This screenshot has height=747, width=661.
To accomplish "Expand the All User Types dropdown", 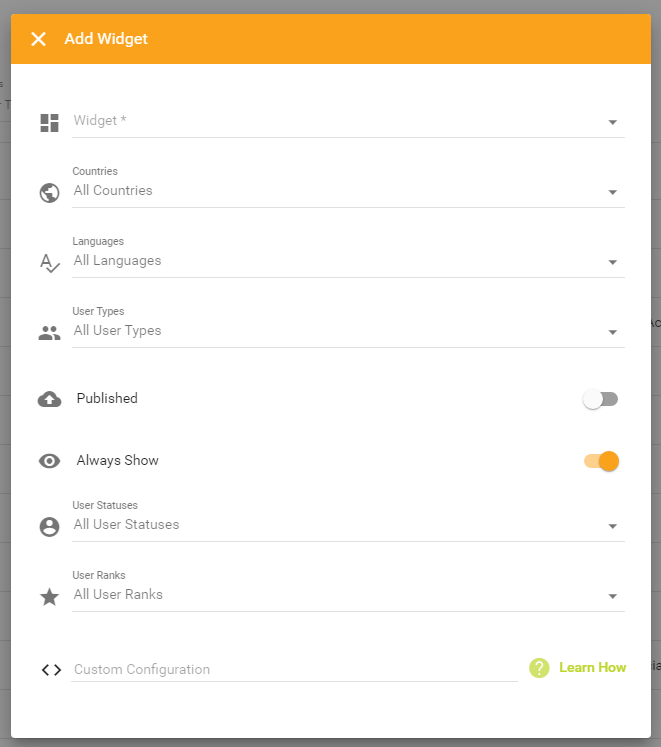I will [348, 332].
